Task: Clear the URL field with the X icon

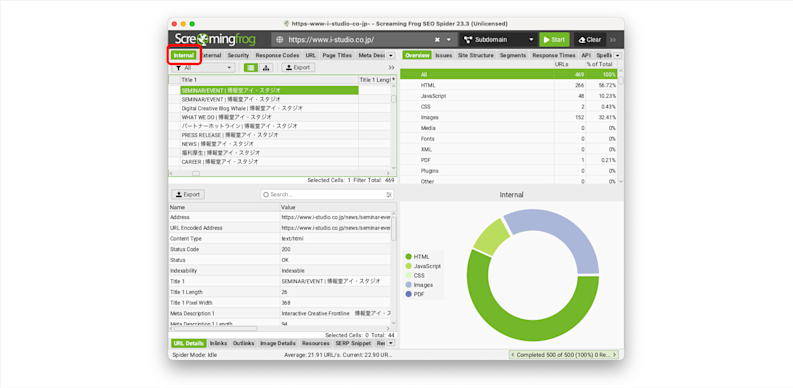Action: 437,39
